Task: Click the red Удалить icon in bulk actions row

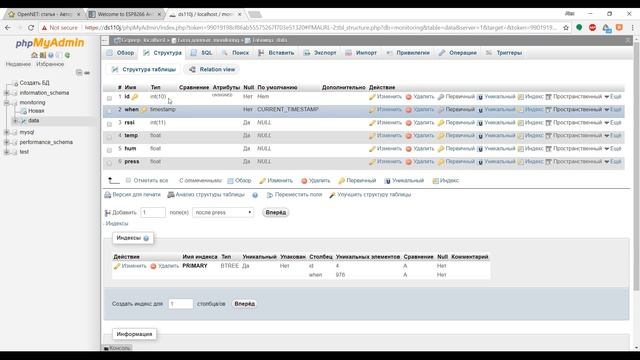Action: click(x=304, y=181)
